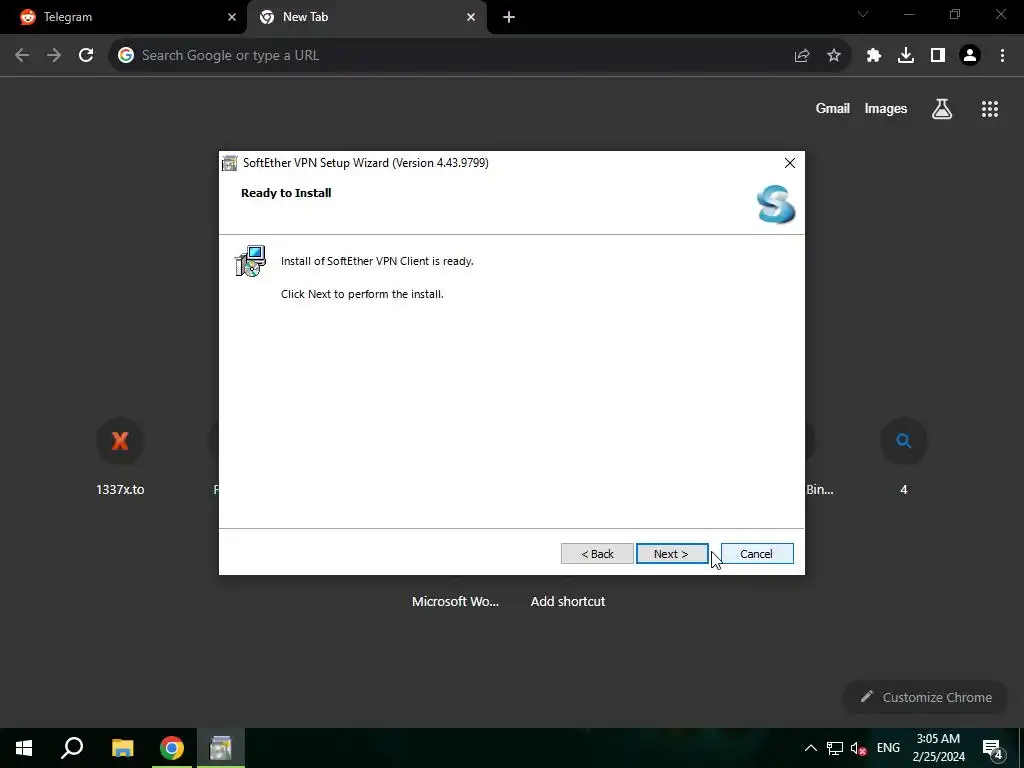Reload the current page

[x=86, y=56]
